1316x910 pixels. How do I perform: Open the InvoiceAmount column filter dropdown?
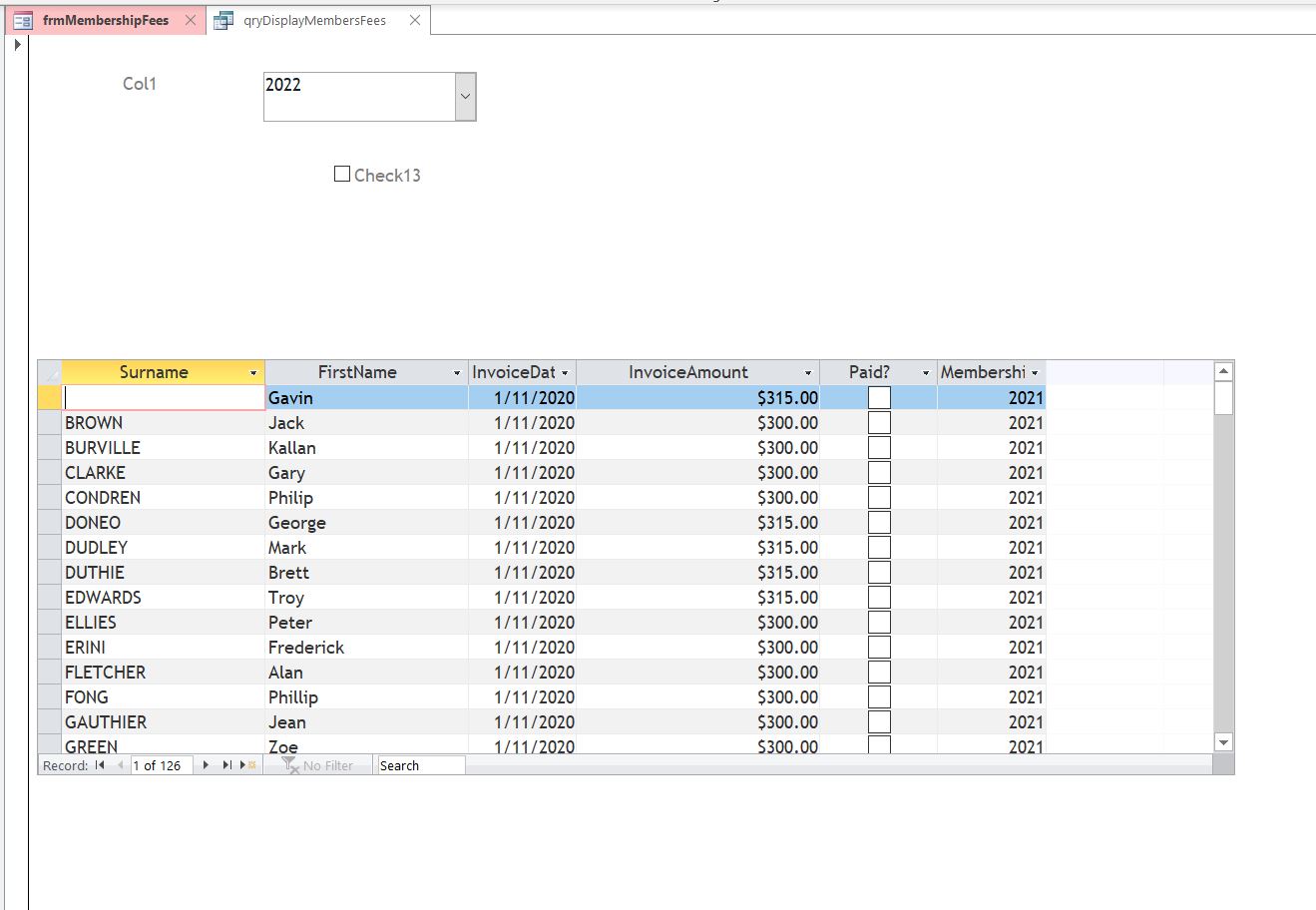pos(808,373)
